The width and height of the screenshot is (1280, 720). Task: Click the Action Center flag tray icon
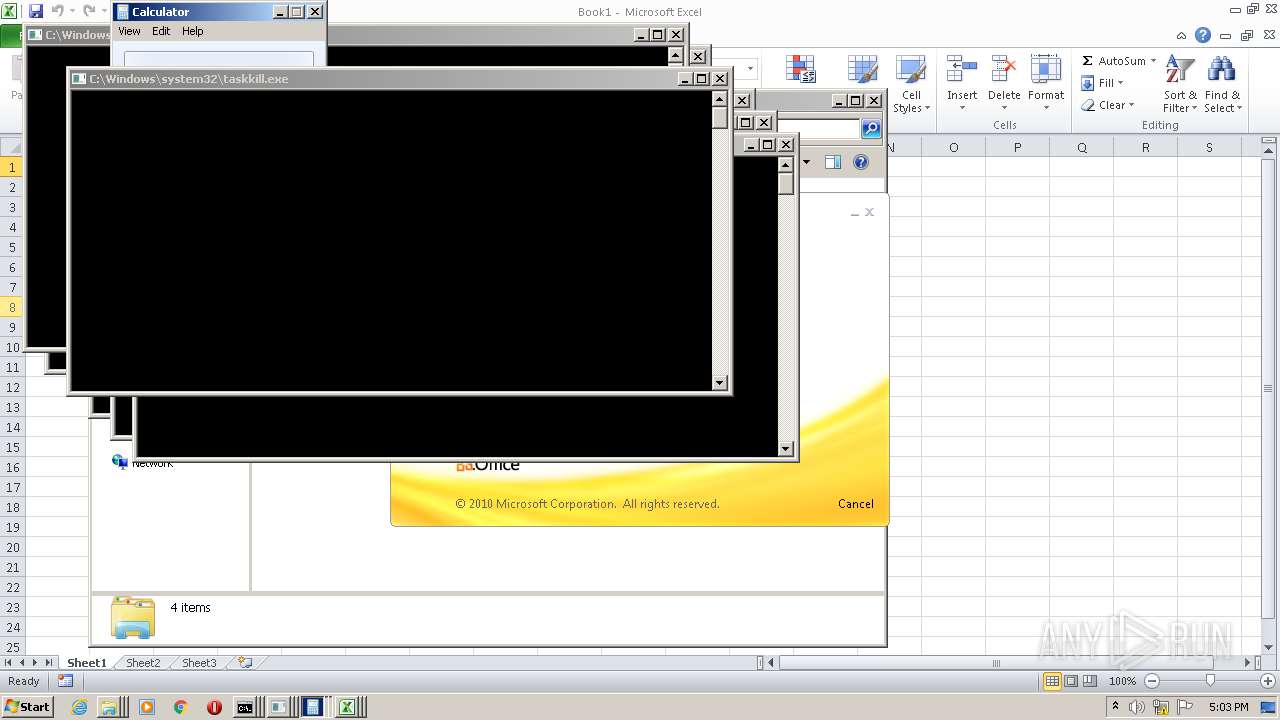click(x=1186, y=707)
